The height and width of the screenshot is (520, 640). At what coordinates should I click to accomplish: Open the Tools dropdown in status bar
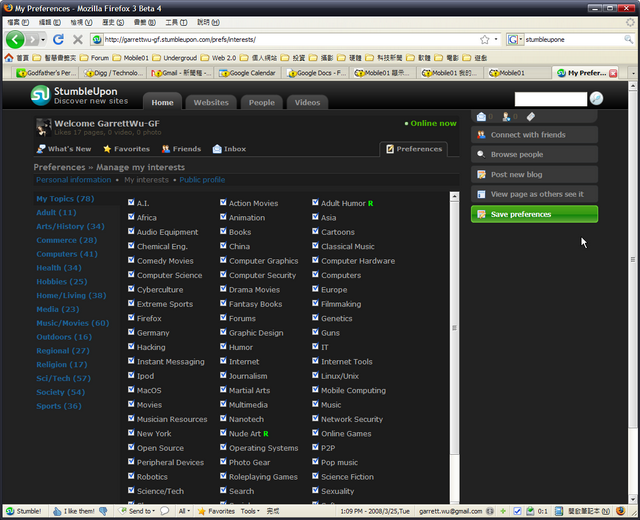pyautogui.click(x=250, y=511)
